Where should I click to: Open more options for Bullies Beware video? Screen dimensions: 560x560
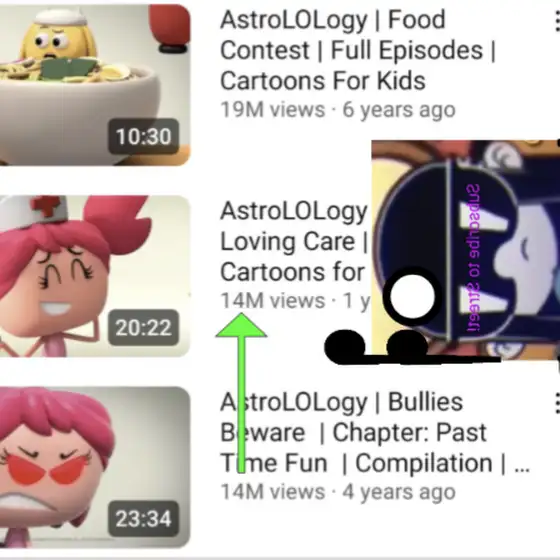coord(557,404)
